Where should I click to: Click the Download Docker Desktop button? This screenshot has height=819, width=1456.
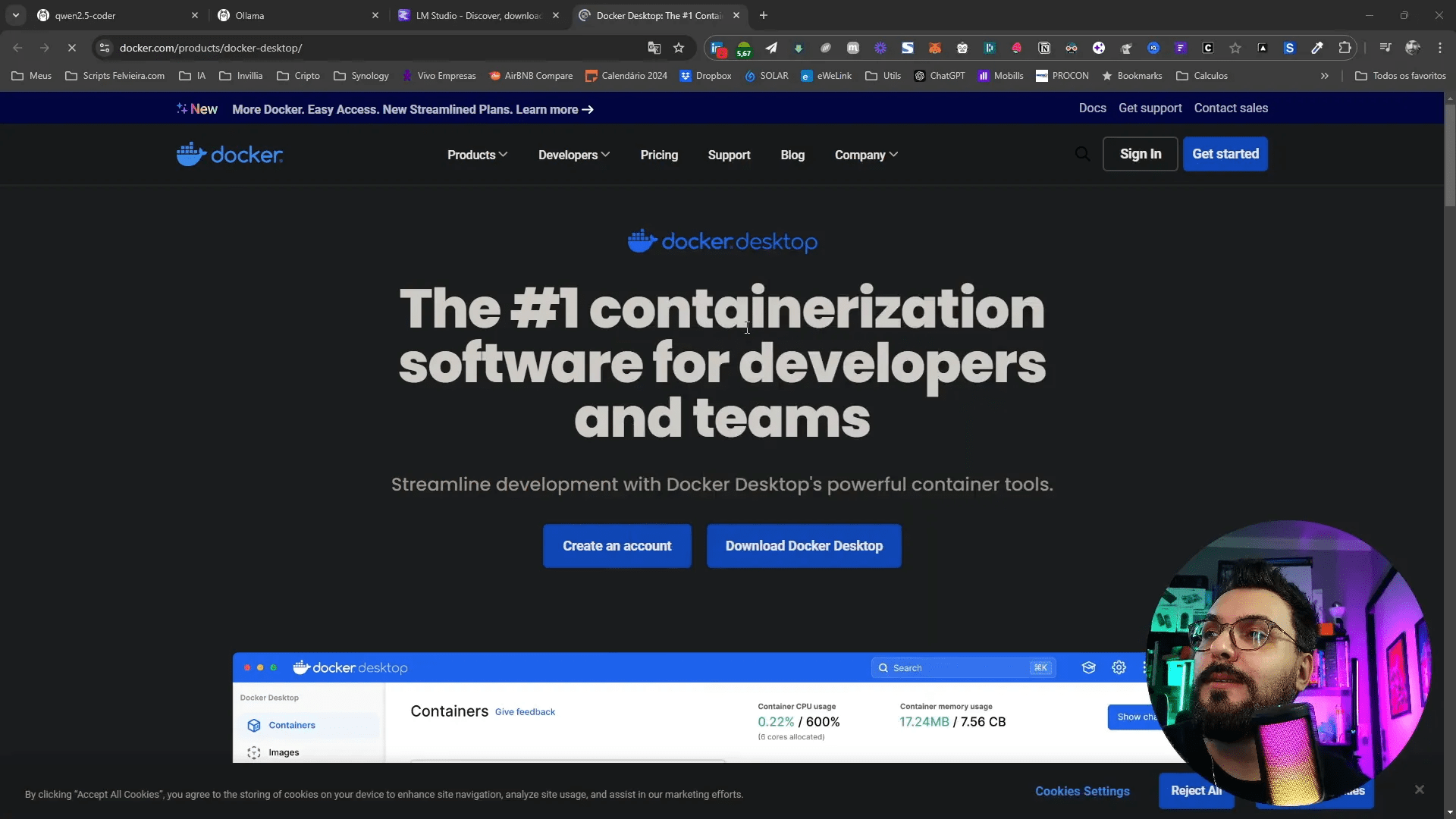coord(804,546)
